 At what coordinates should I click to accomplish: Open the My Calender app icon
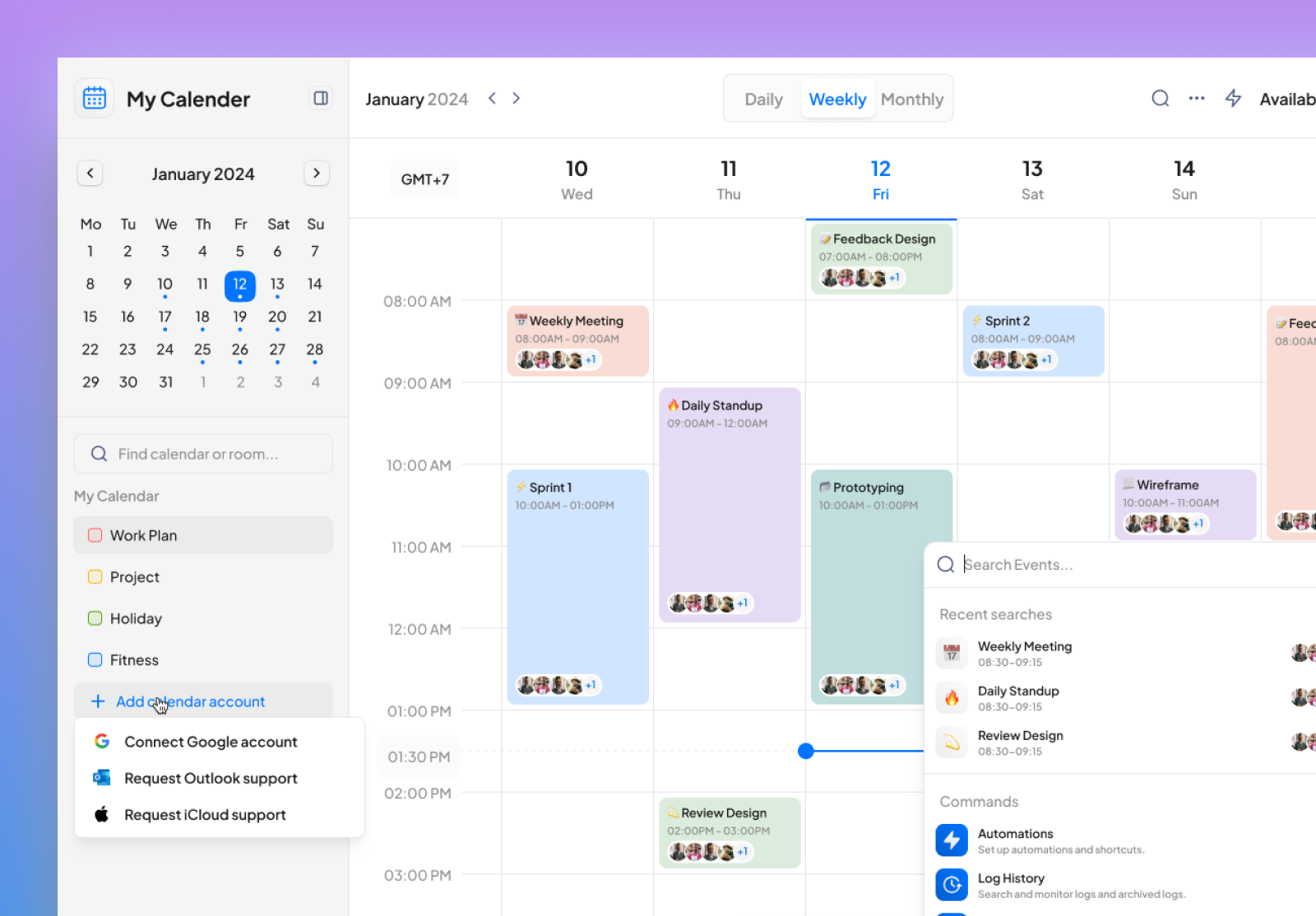[x=94, y=98]
